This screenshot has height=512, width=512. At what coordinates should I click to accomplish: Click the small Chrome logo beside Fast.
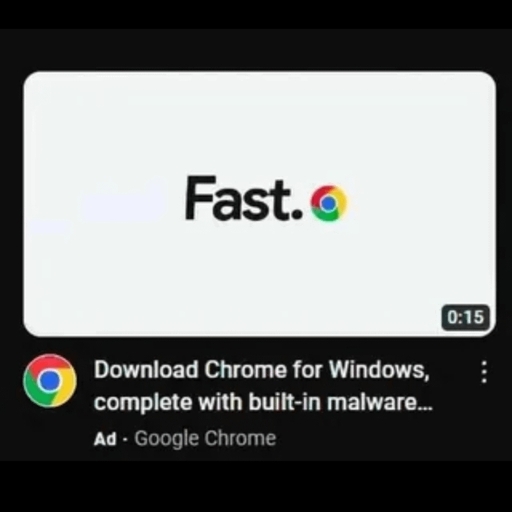329,203
